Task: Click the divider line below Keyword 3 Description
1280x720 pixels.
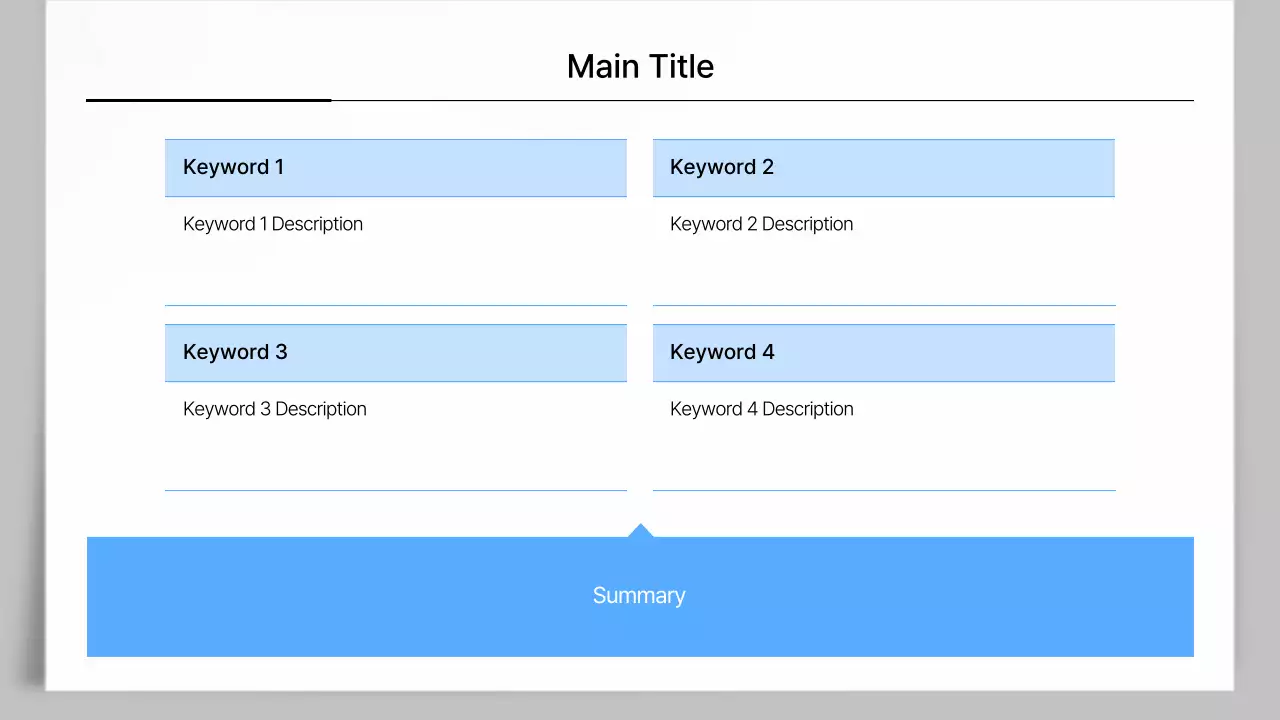Action: point(395,490)
